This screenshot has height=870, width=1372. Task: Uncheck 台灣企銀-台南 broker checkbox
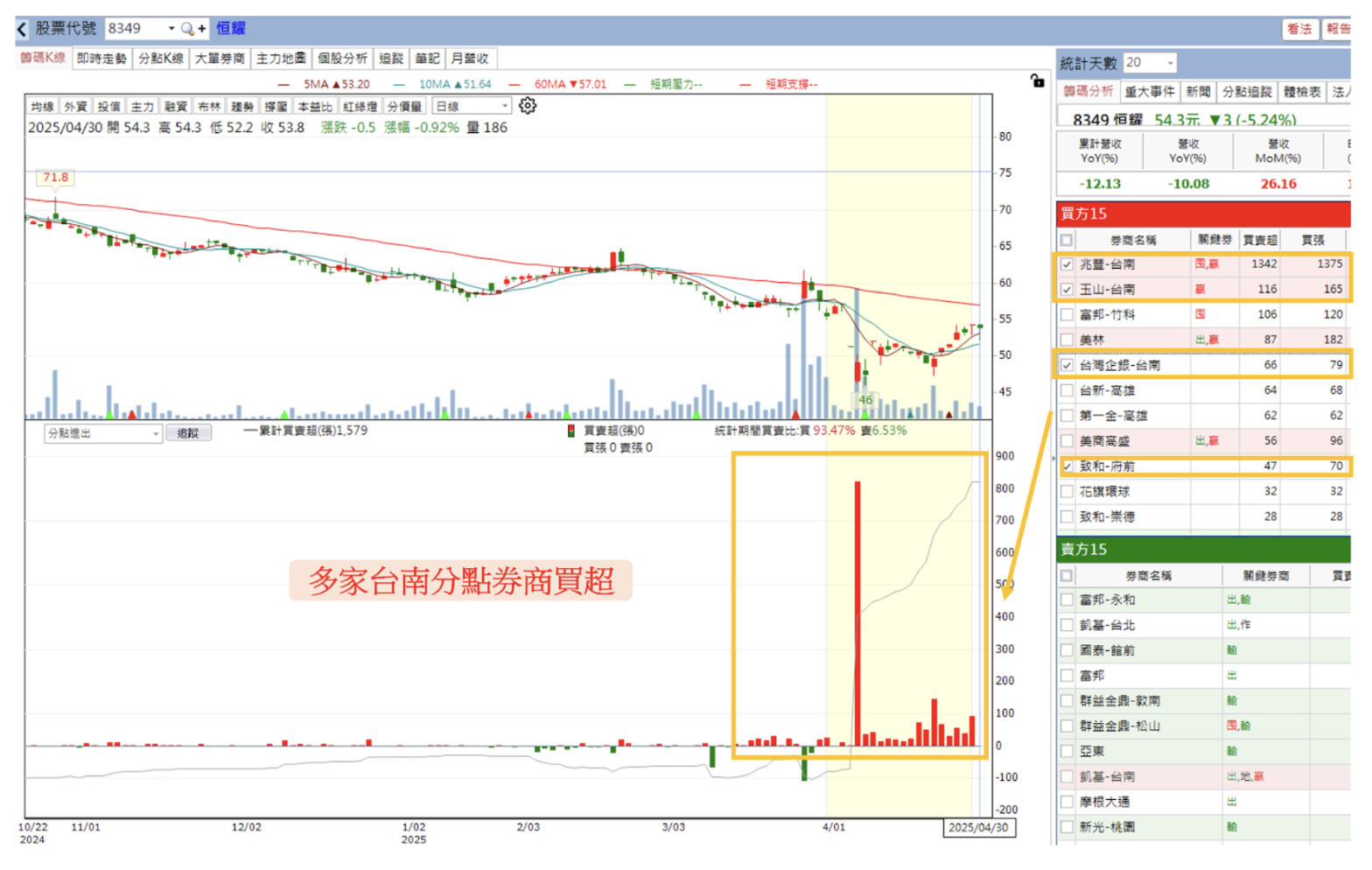click(1066, 365)
